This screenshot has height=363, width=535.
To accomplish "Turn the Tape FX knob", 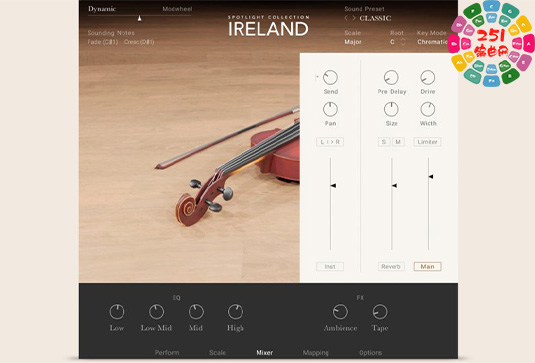I will 380,312.
